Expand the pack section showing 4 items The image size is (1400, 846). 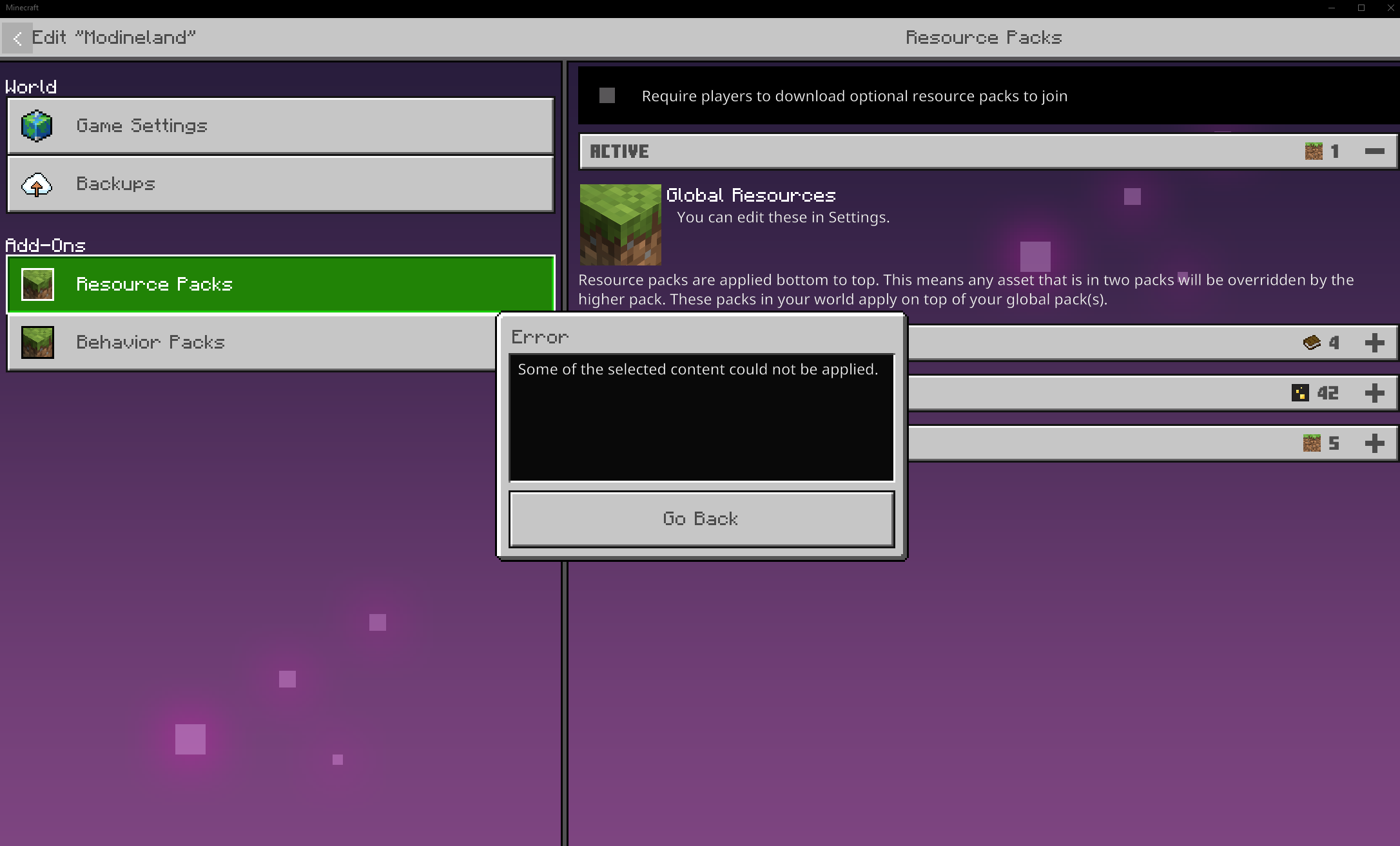(x=1374, y=342)
